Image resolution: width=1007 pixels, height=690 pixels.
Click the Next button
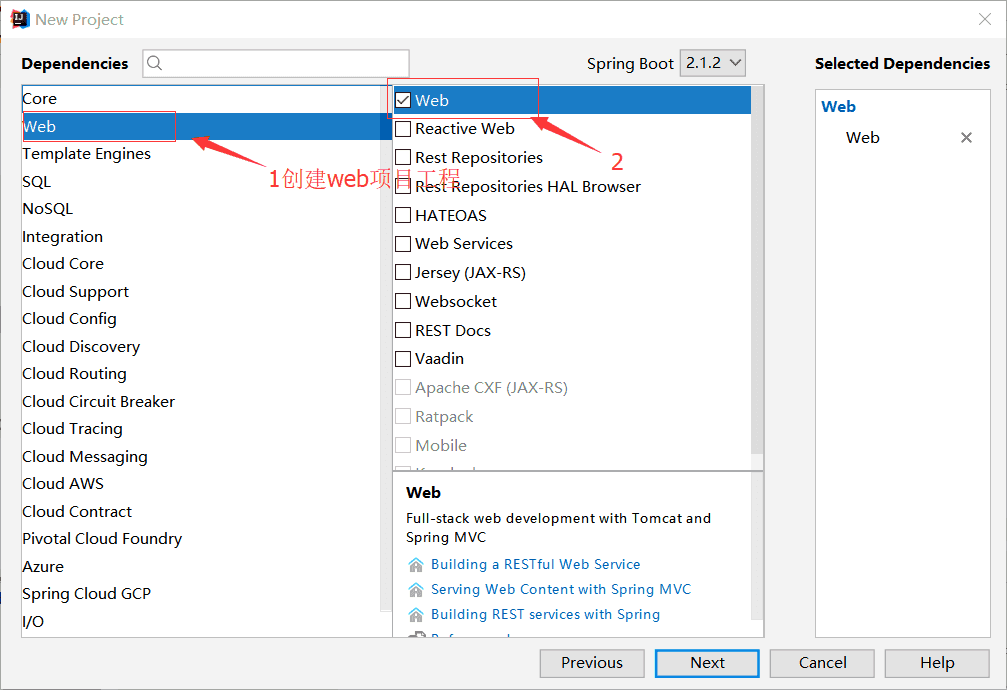click(707, 663)
